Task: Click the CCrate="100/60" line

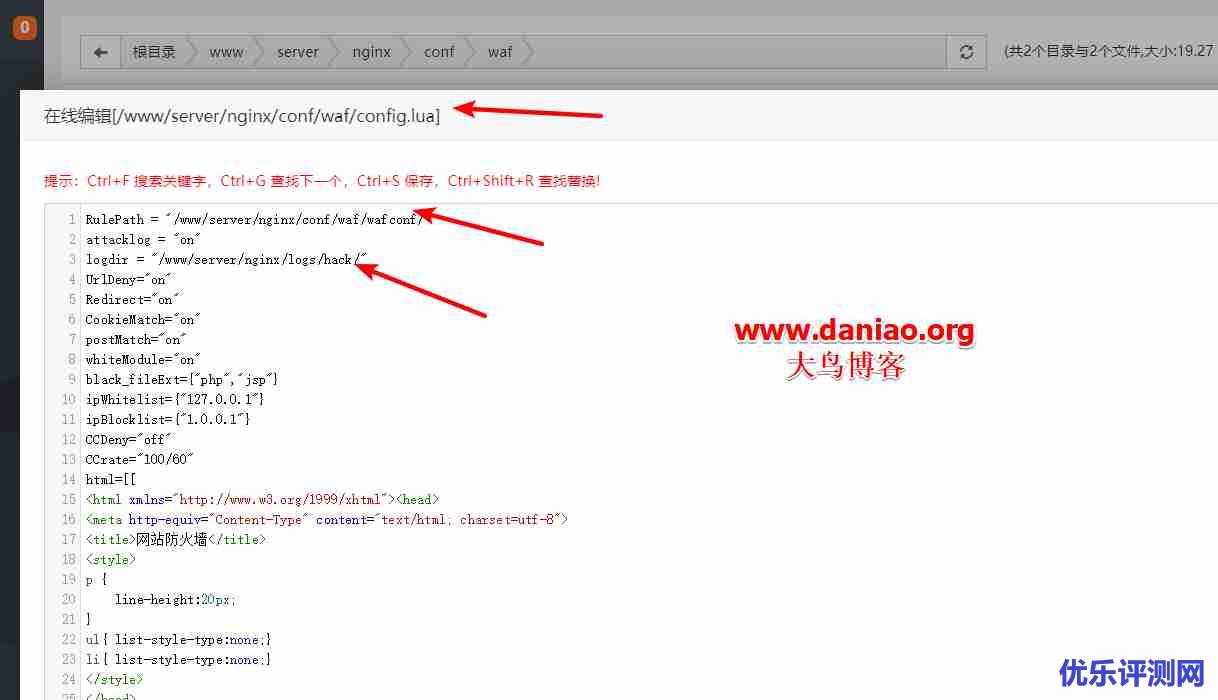Action: pyautogui.click(x=139, y=459)
